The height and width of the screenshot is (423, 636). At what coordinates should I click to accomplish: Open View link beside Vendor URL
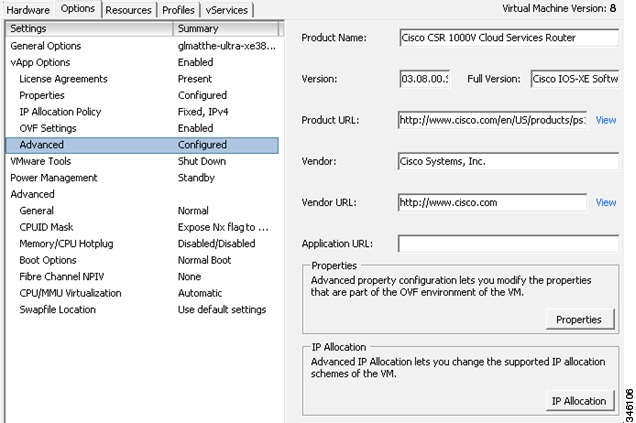(x=606, y=202)
